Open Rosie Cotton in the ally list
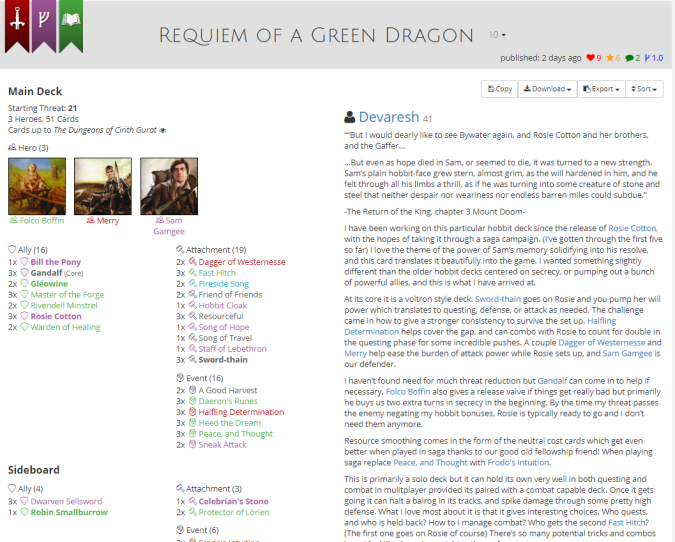This screenshot has width=675, height=542. tap(56, 316)
